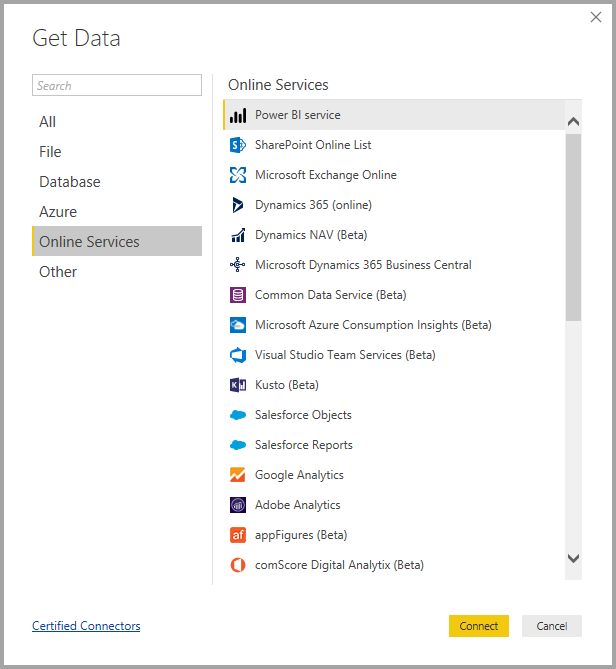Open the Certified Connectors link
616x669 pixels.
(x=86, y=626)
